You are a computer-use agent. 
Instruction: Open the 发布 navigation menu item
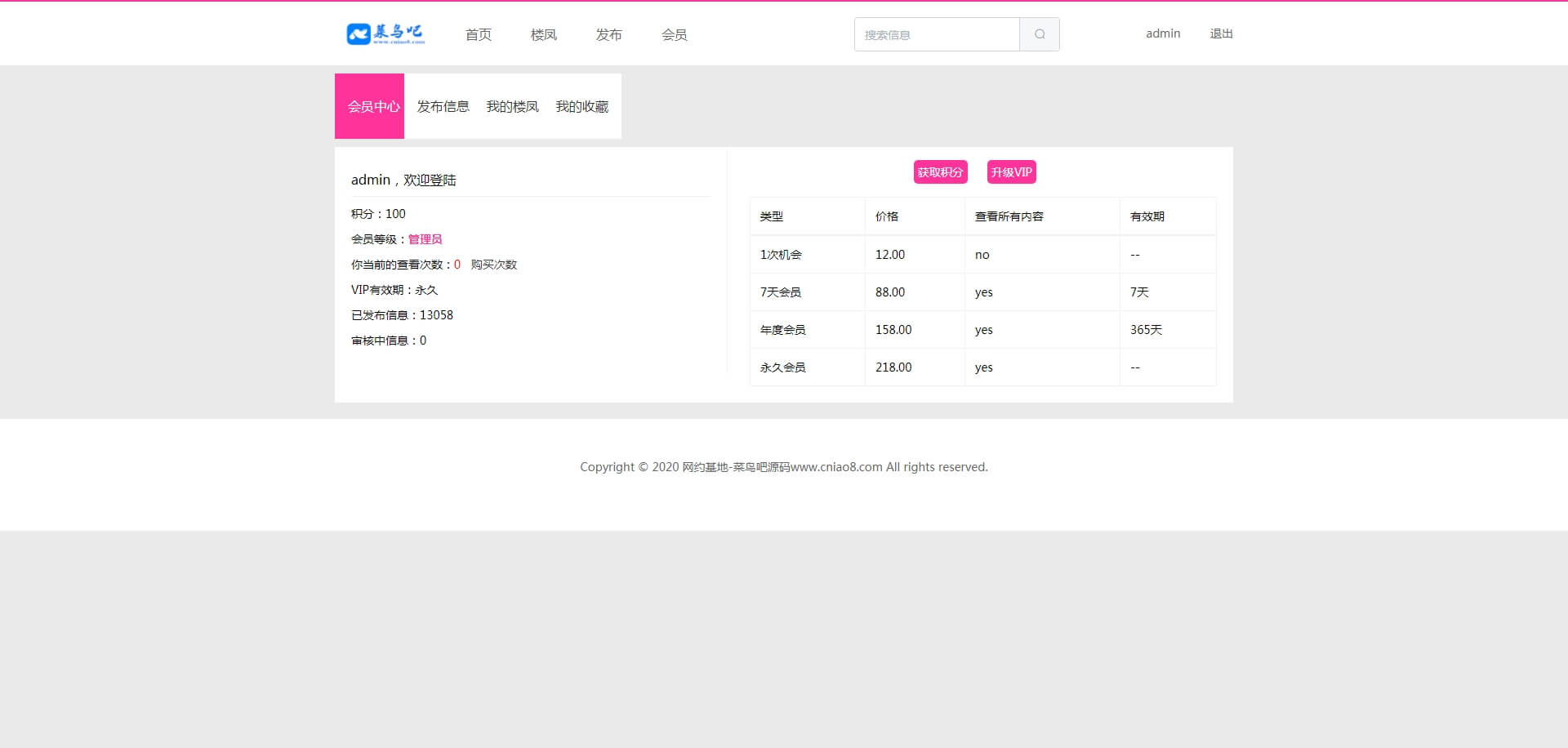pos(609,34)
